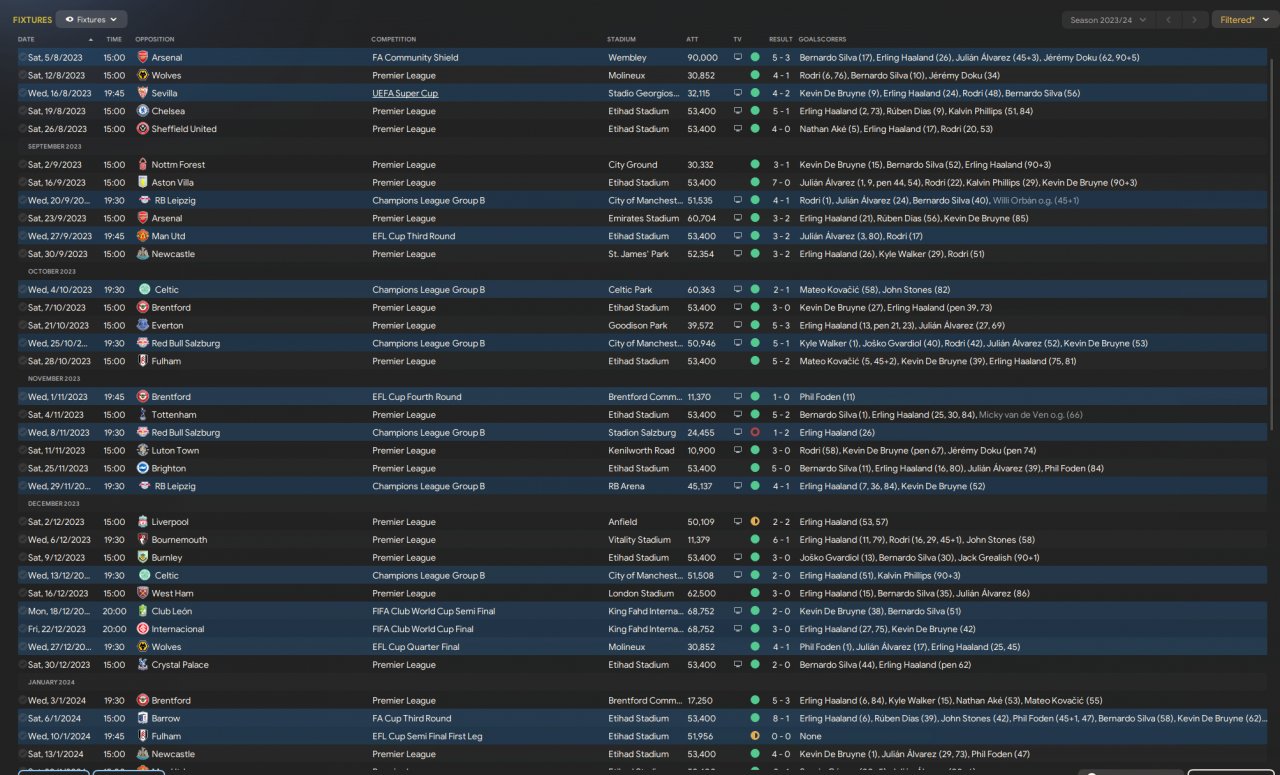Viewport: 1280px width, 775px height.
Task: Click the TV icon in the Sevilla row
Action: coord(738,93)
